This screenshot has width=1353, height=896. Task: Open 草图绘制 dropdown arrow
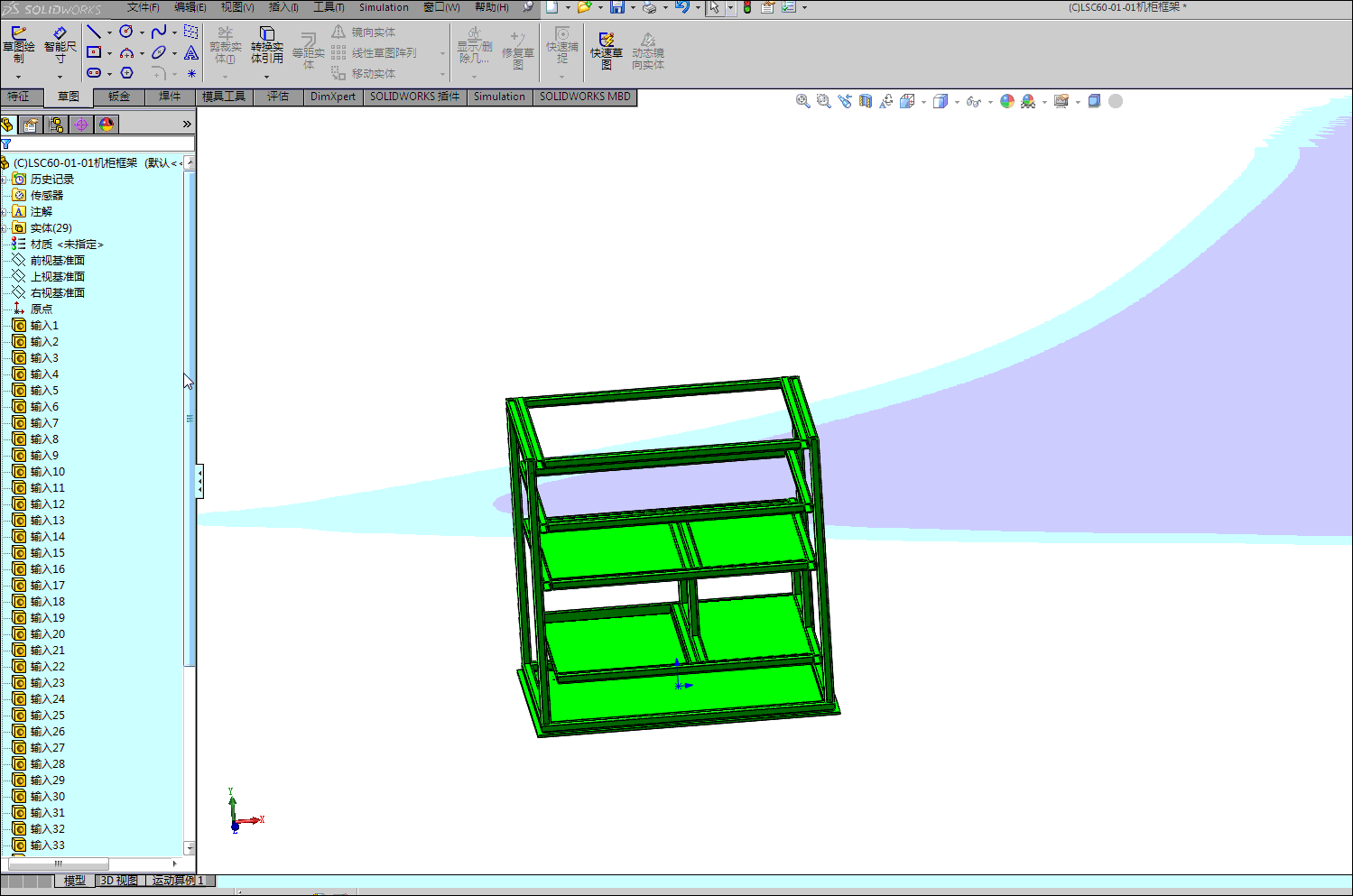(x=18, y=77)
